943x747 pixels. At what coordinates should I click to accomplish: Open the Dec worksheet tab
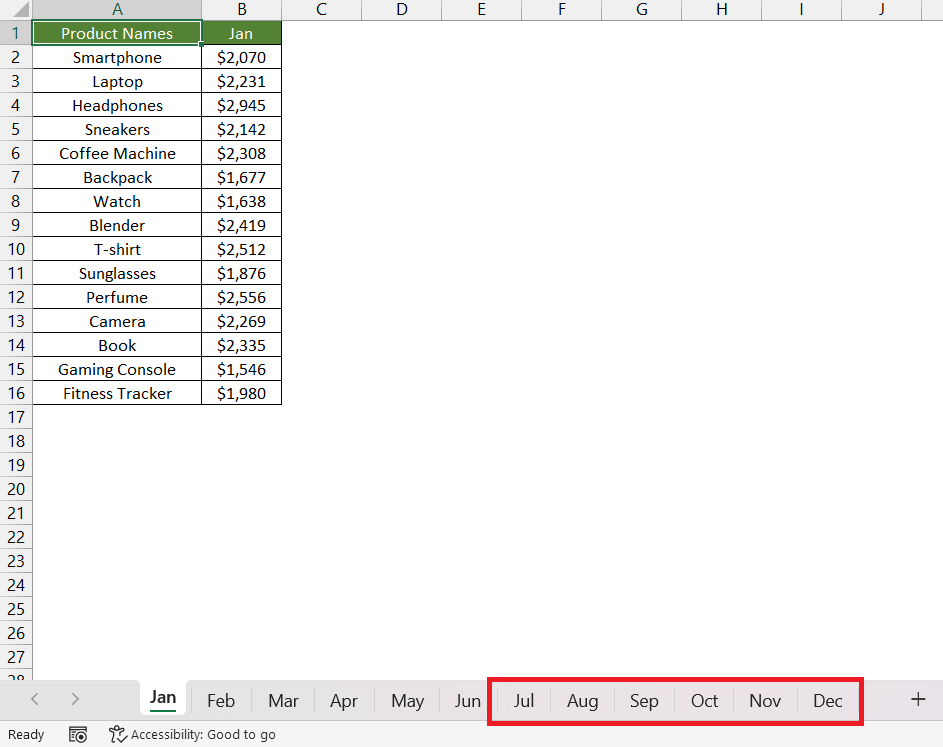pyautogui.click(x=827, y=700)
